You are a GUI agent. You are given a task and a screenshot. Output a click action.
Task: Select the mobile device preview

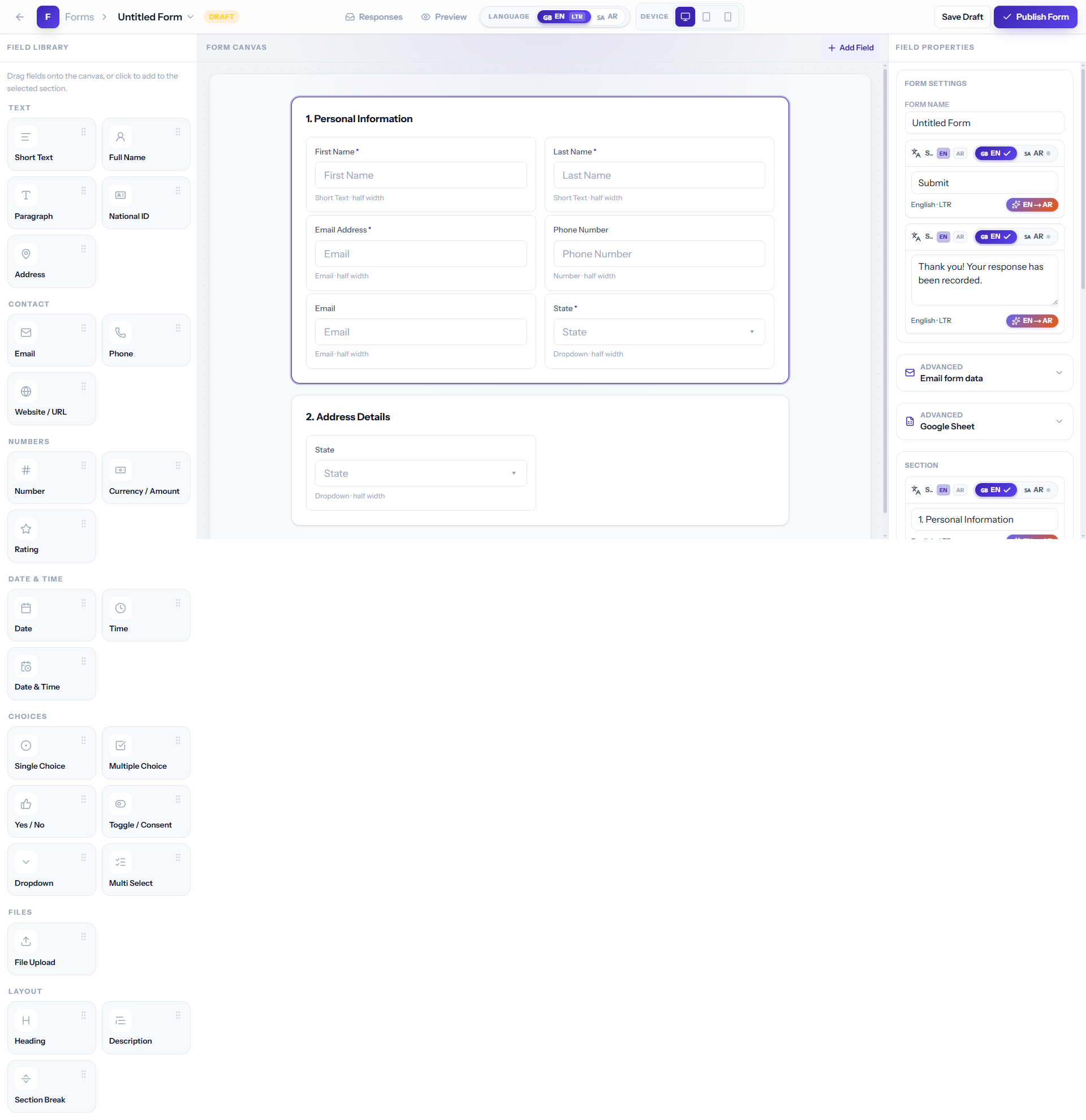[728, 17]
